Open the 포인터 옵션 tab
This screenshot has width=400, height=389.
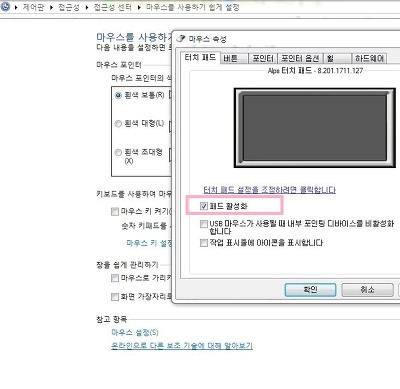pyautogui.click(x=300, y=59)
